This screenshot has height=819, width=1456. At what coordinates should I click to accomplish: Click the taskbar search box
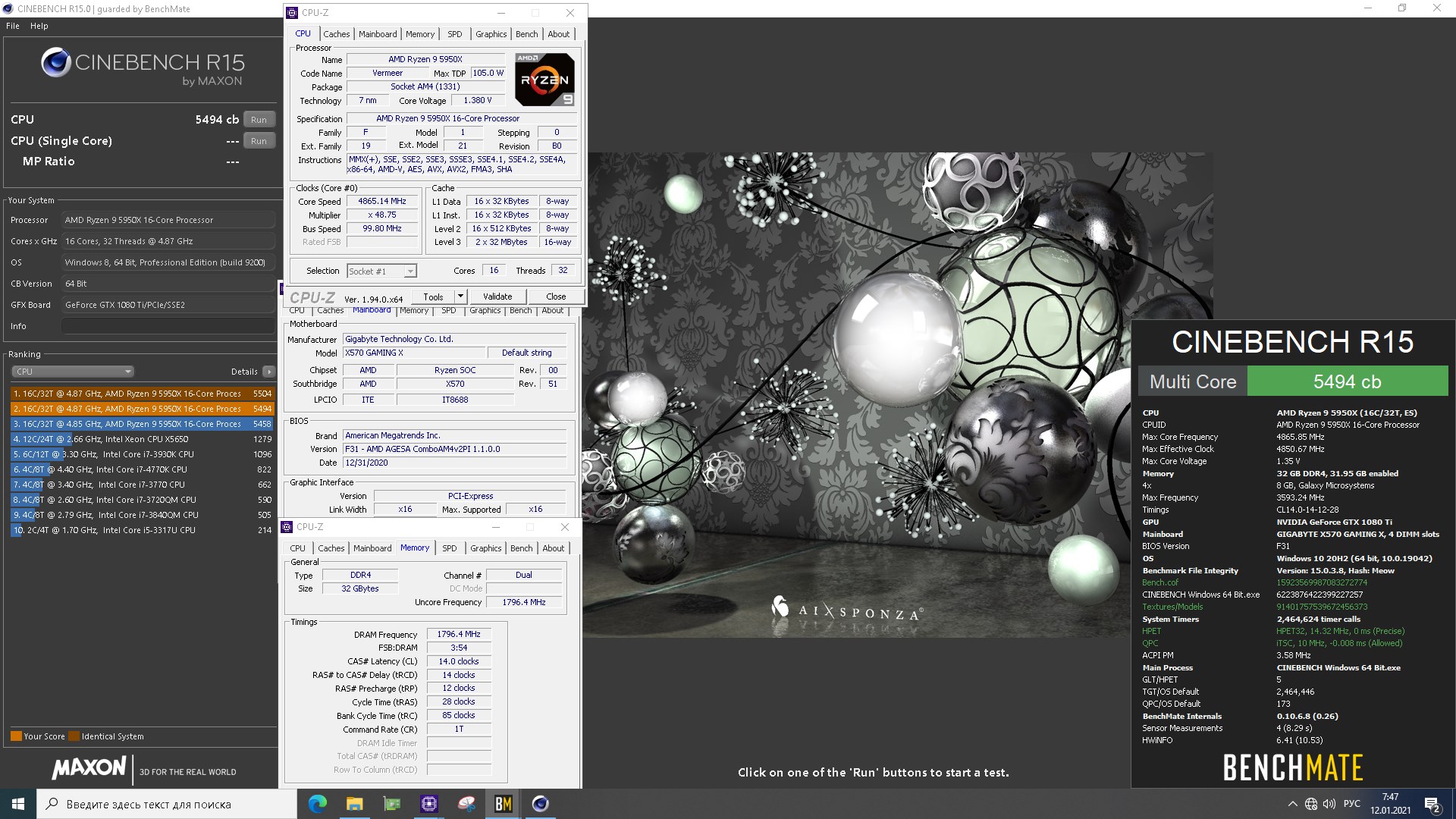tap(167, 804)
